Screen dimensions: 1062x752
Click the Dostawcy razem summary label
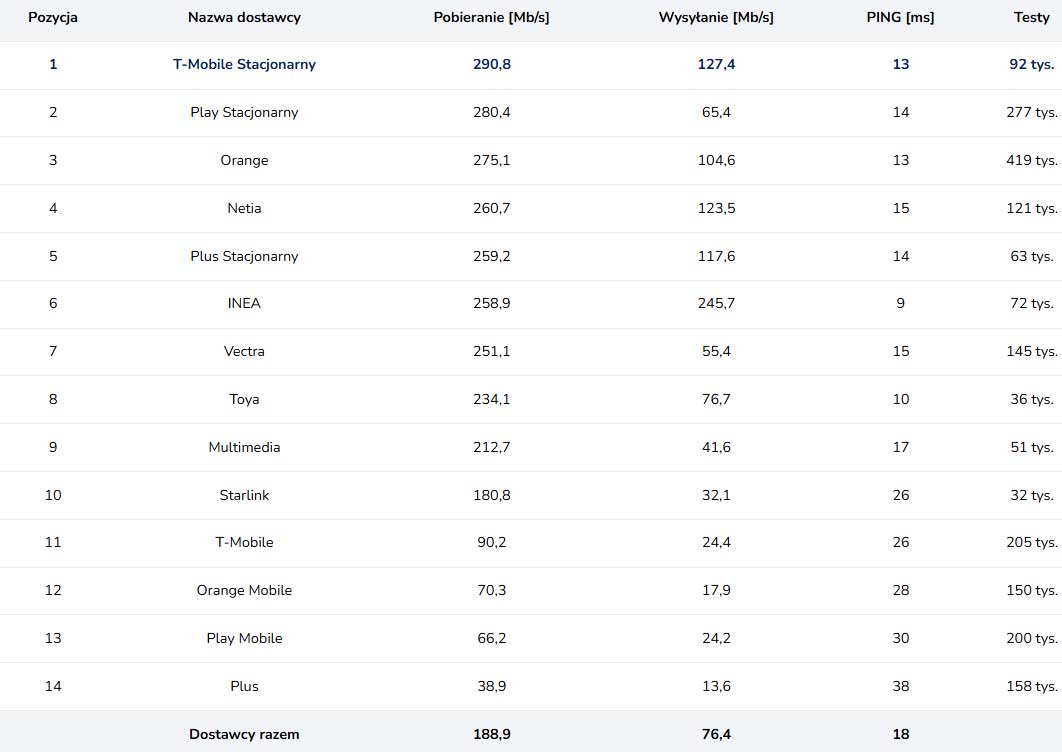click(x=244, y=734)
